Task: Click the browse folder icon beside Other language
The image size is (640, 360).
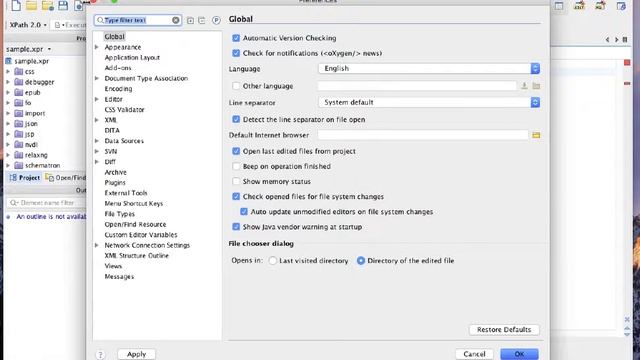Action: coord(536,86)
